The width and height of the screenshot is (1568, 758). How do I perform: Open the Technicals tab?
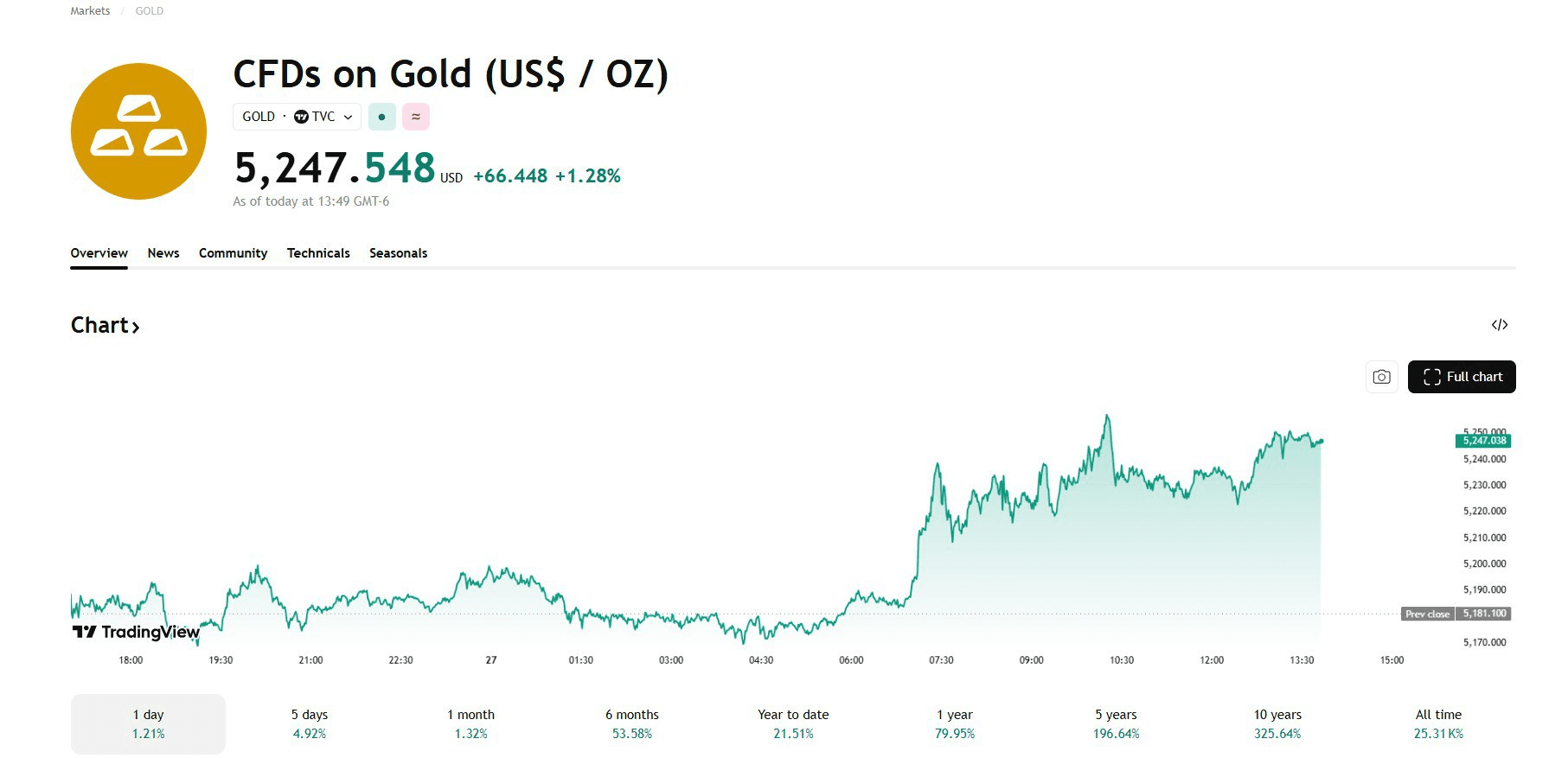click(x=318, y=253)
